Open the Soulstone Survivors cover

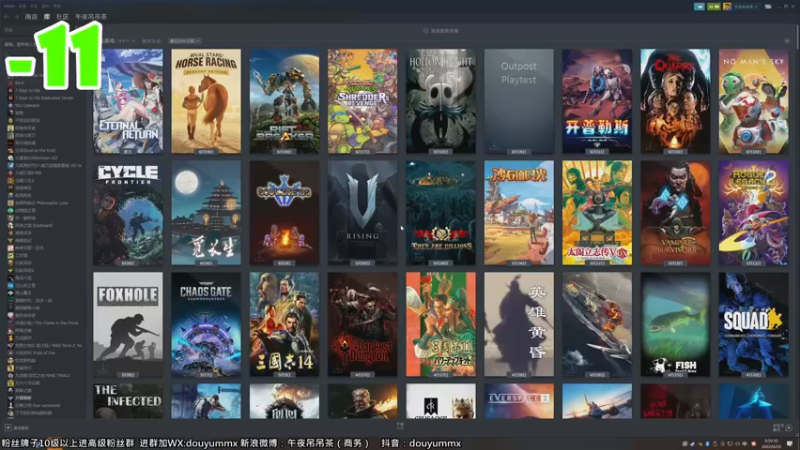284,213
